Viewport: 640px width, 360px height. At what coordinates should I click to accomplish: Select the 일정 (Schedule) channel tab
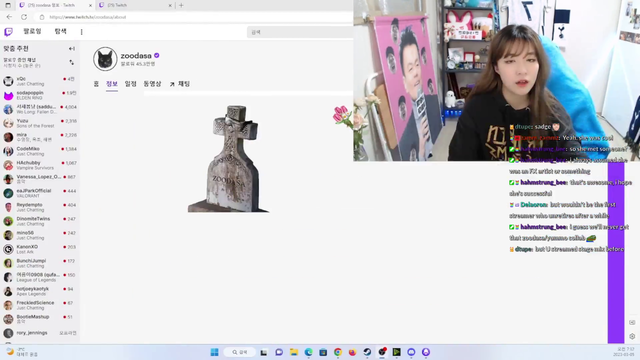[x=131, y=84]
